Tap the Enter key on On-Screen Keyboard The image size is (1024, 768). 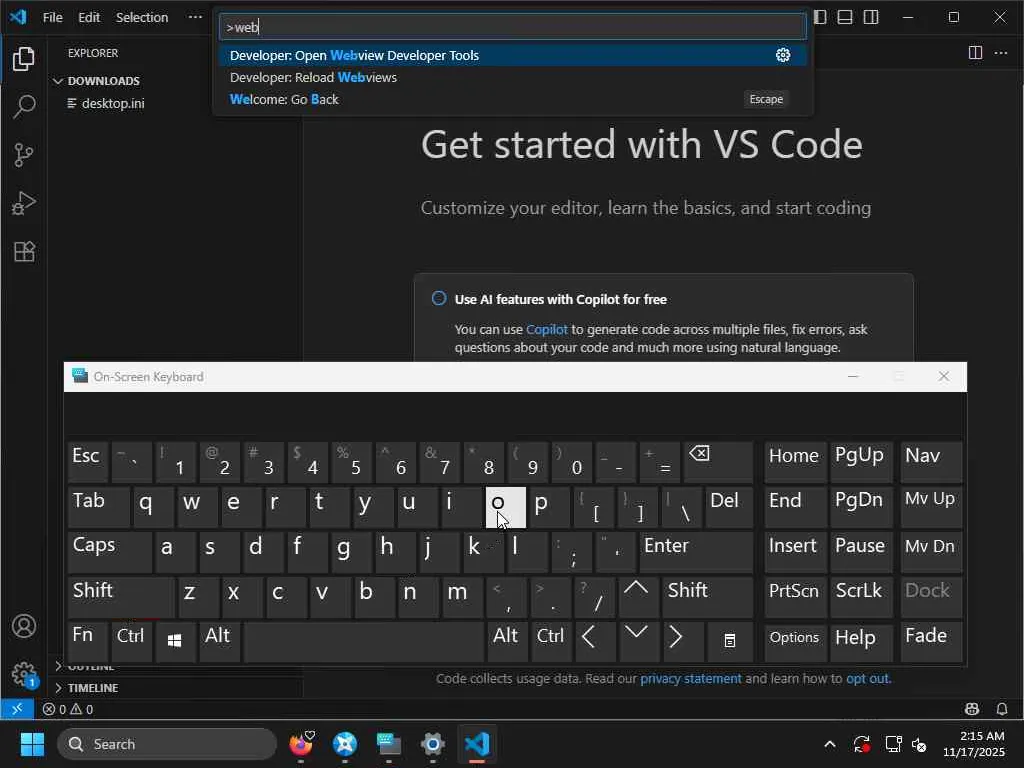696,552
